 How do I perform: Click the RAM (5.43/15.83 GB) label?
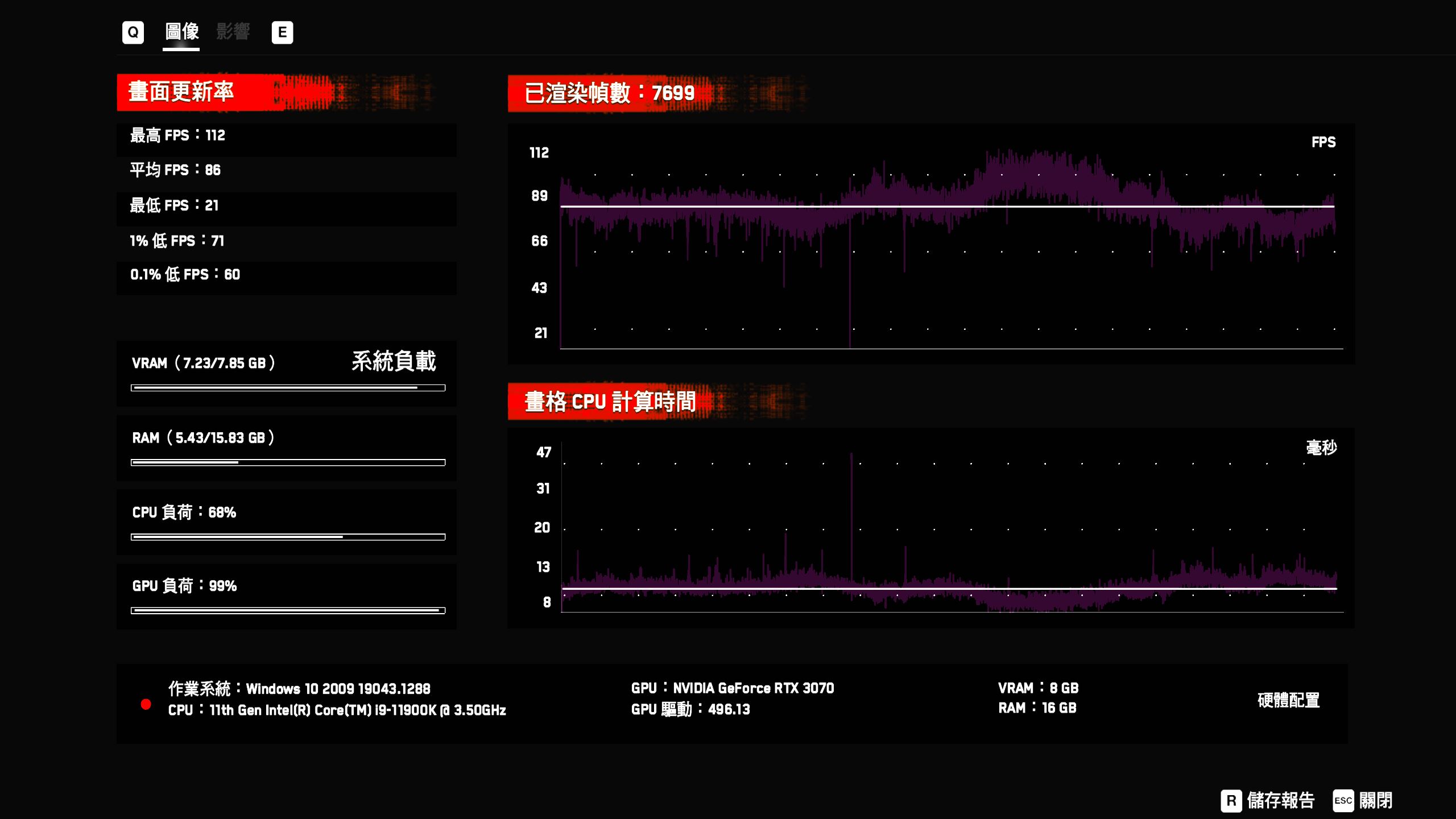pyautogui.click(x=204, y=437)
